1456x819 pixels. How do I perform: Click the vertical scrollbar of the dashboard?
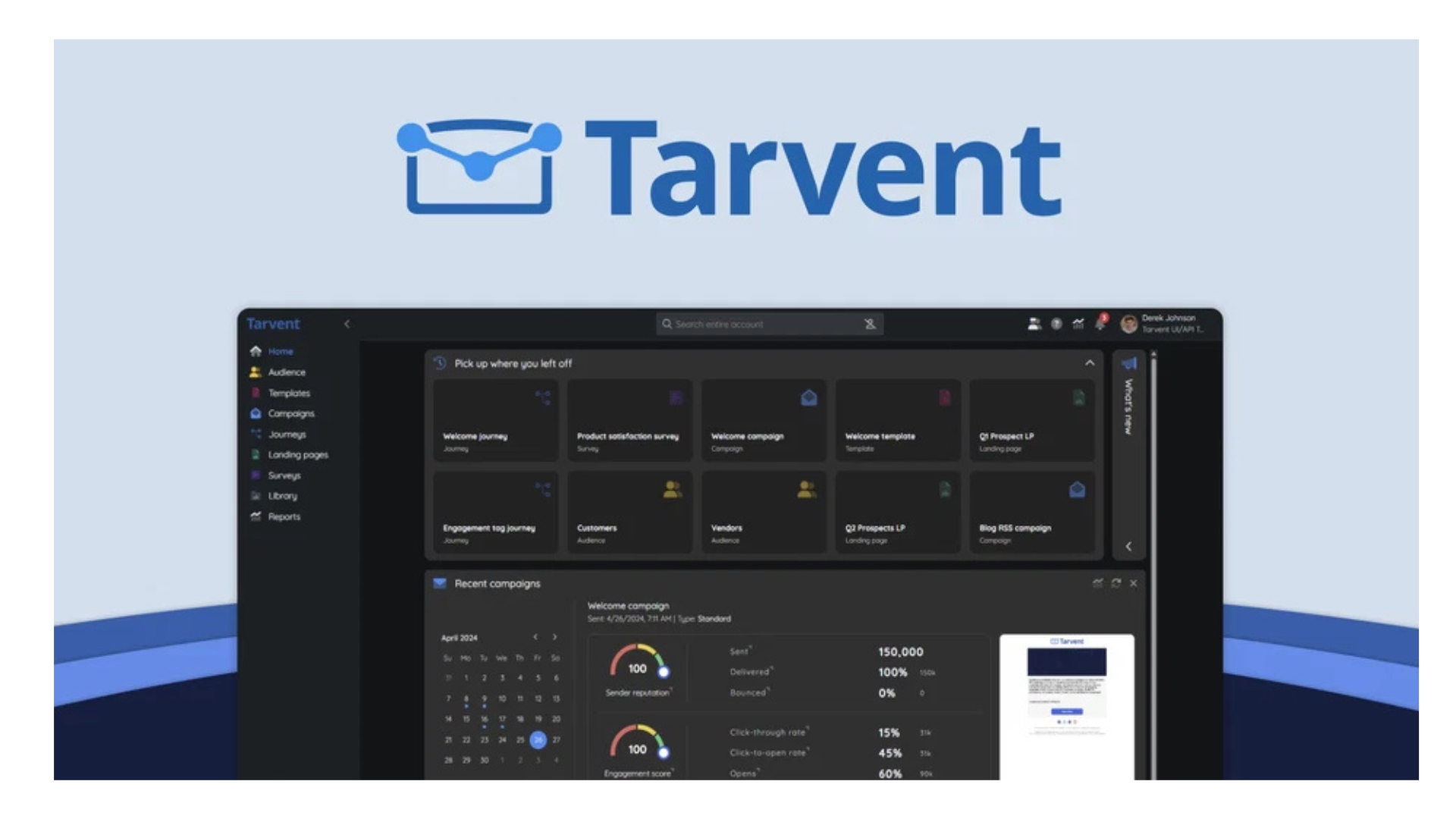[1153, 565]
